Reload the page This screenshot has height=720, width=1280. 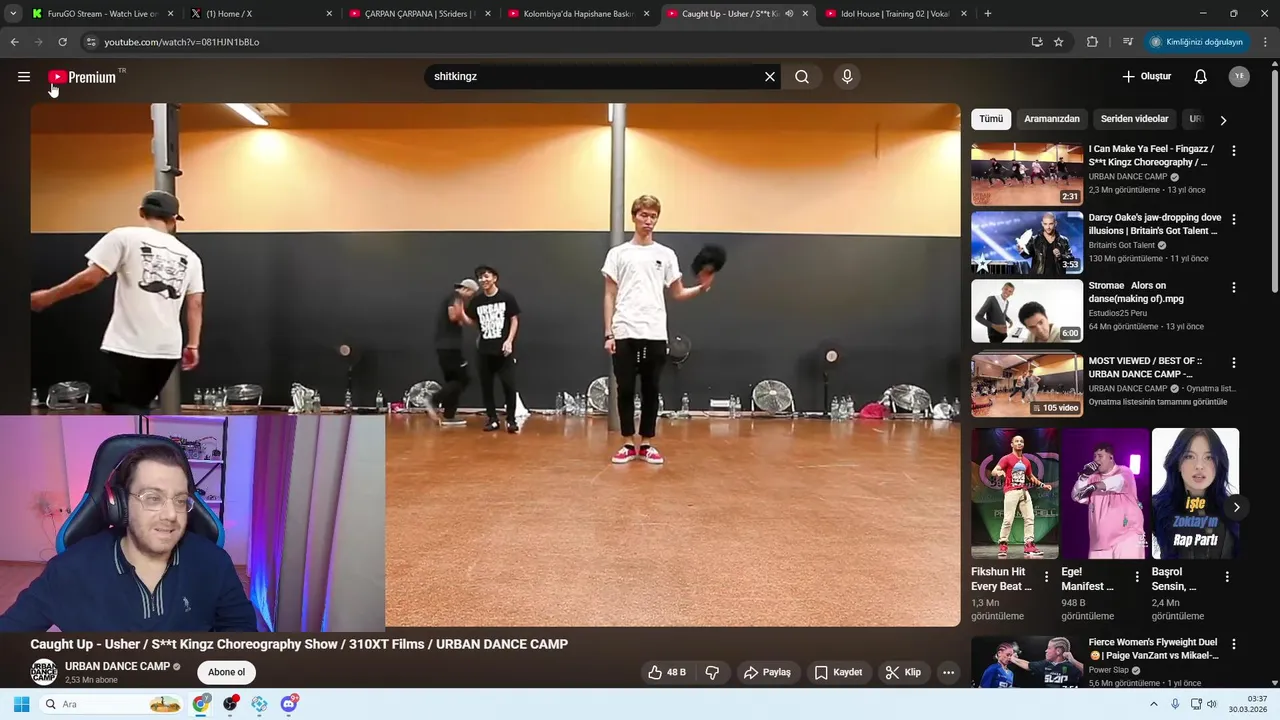click(x=62, y=42)
